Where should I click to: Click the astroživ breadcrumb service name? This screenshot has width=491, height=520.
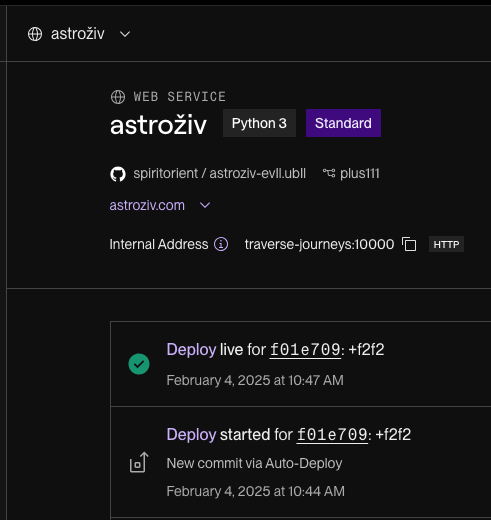(x=78, y=34)
